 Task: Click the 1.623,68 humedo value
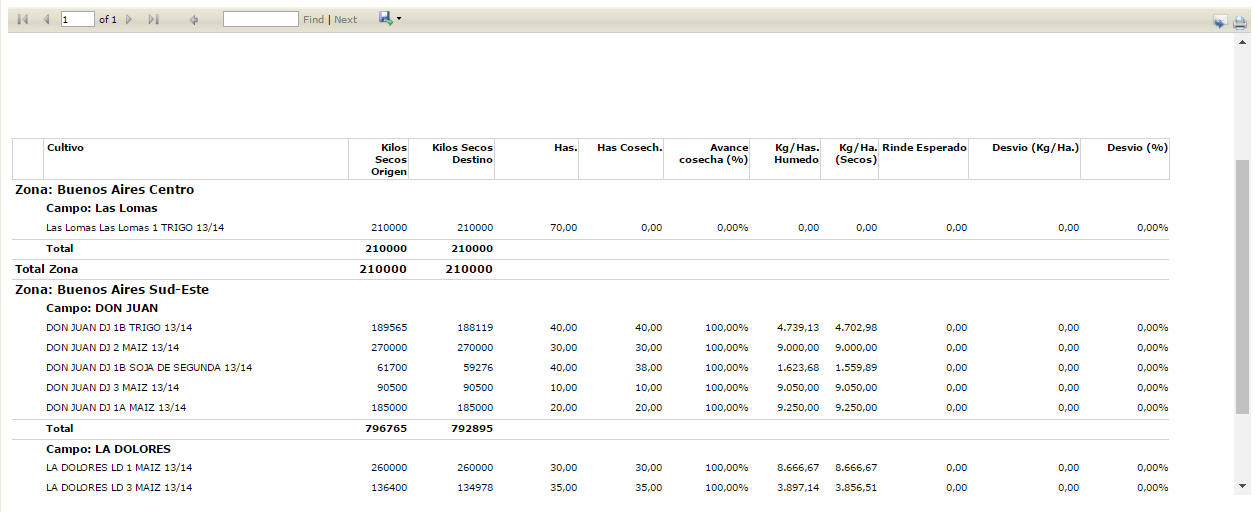tap(798, 368)
